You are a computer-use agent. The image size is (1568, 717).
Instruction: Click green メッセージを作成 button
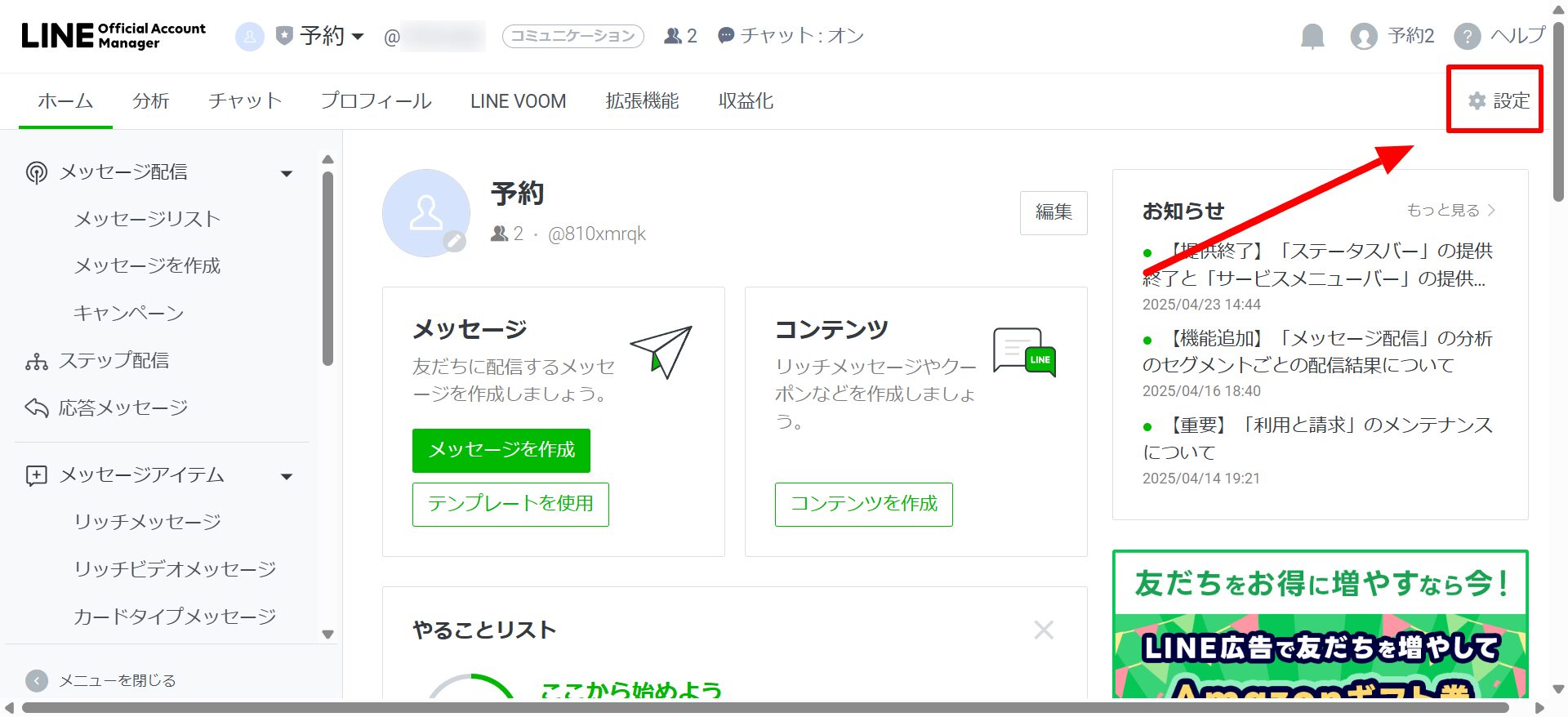coord(501,450)
